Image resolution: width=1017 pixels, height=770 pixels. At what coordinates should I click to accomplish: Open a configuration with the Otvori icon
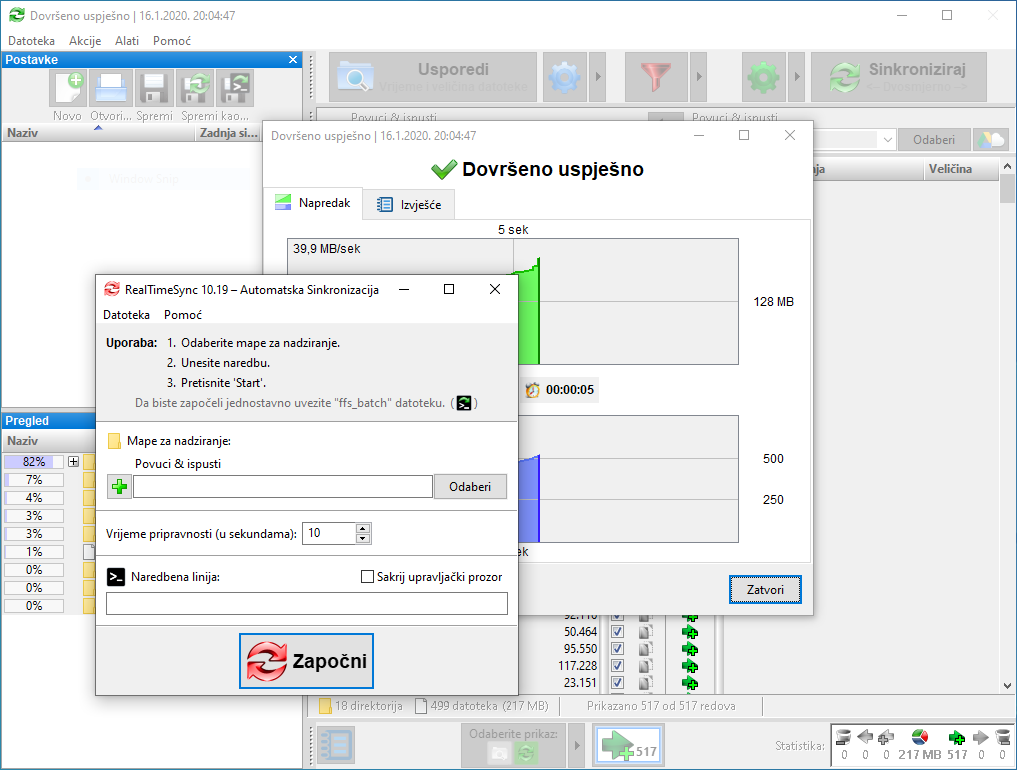click(111, 88)
